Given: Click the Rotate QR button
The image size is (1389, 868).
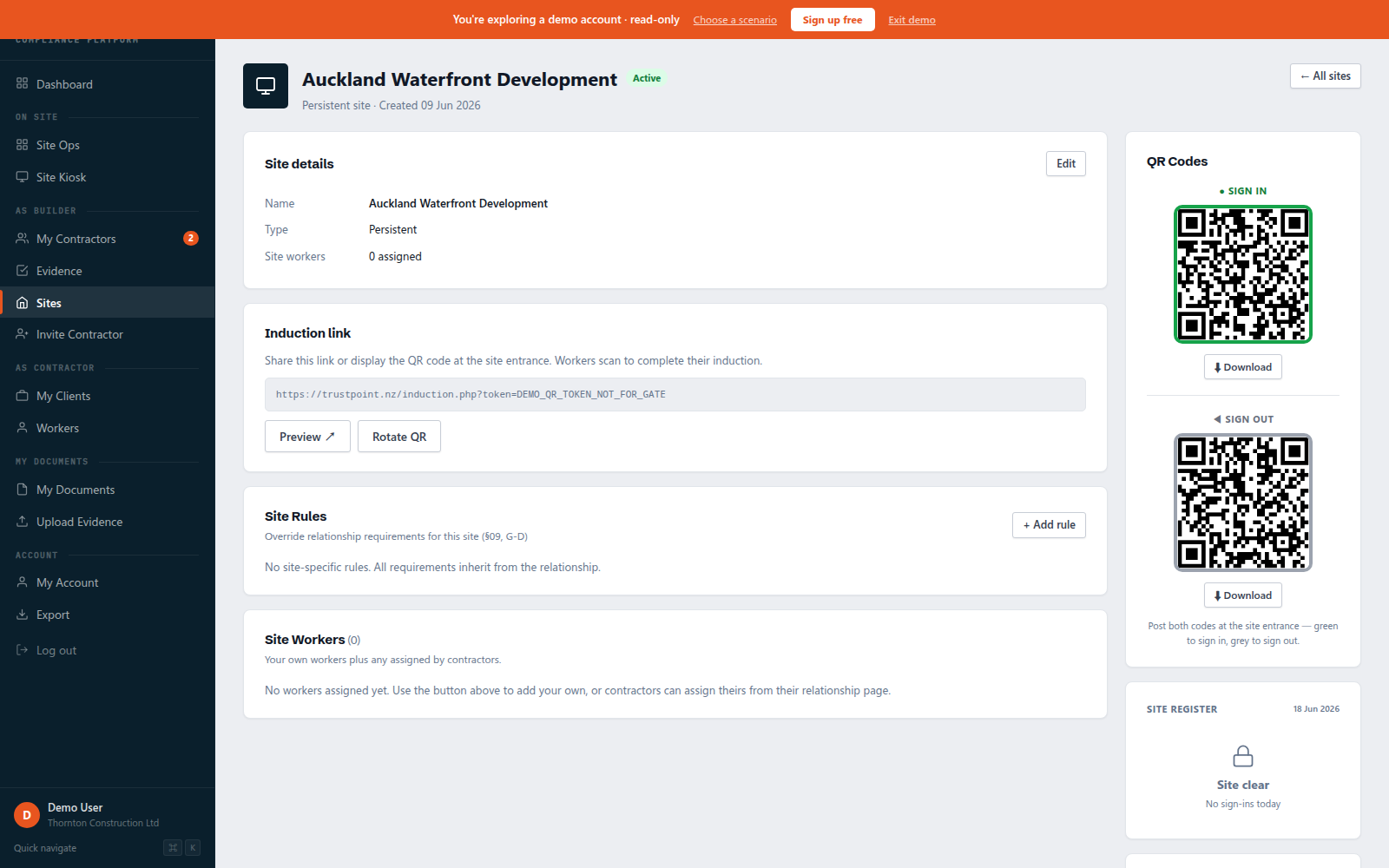Looking at the screenshot, I should 399,437.
